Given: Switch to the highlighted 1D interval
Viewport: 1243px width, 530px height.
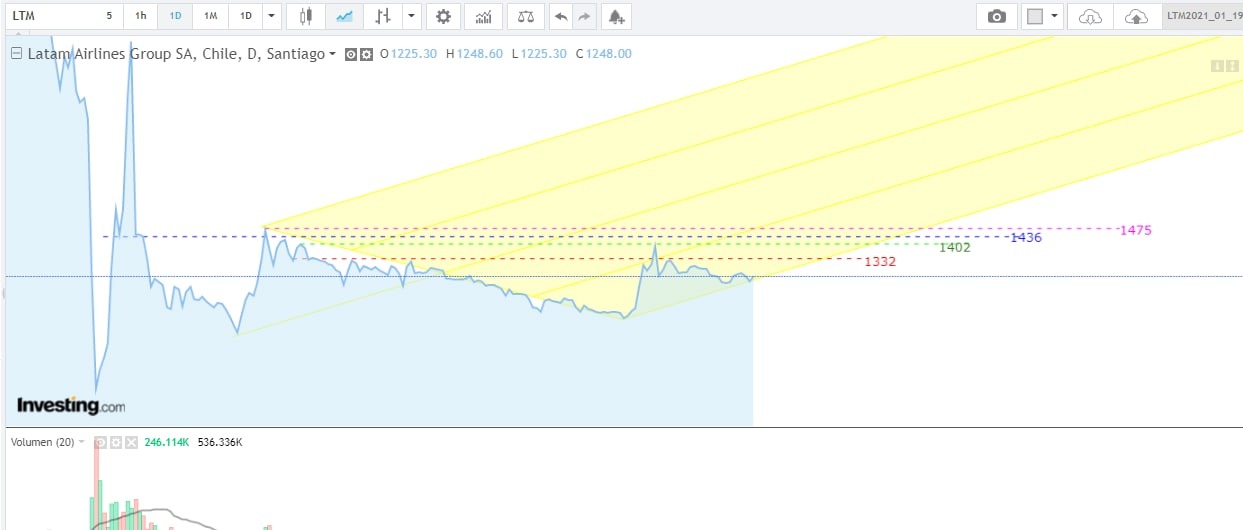Looking at the screenshot, I should click(x=175, y=16).
